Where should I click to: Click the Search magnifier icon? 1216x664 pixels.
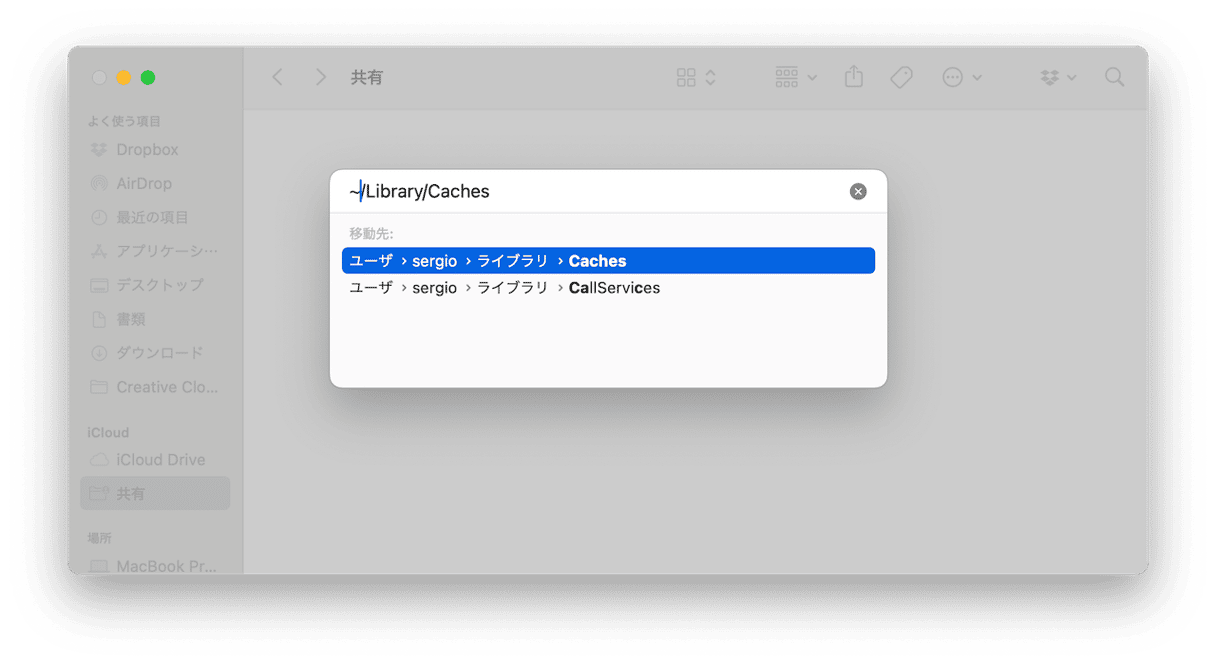(x=1114, y=77)
